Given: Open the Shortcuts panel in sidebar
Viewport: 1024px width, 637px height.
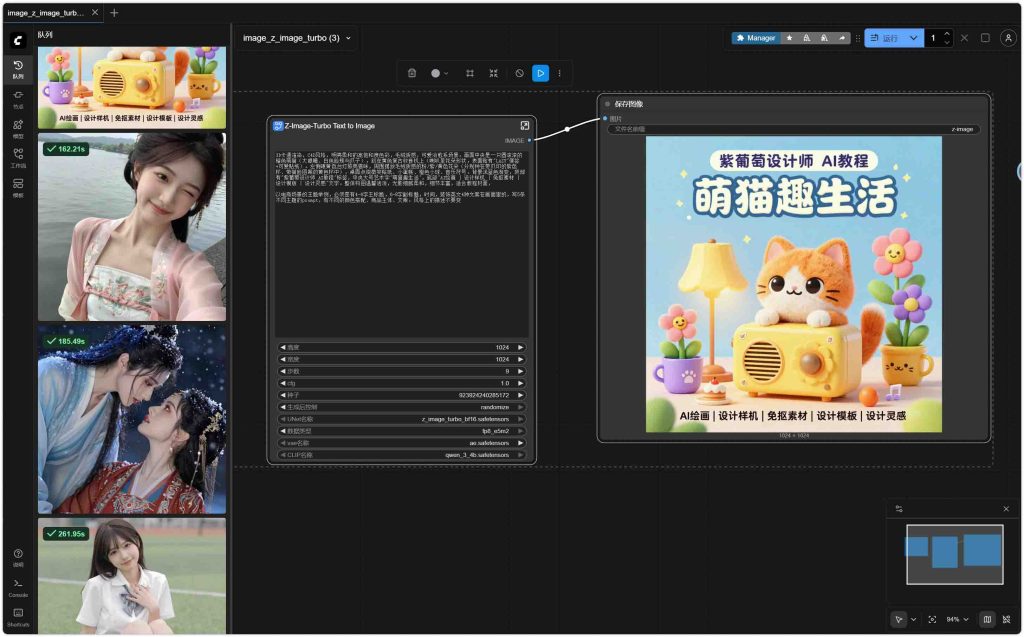Looking at the screenshot, I should pos(18,616).
